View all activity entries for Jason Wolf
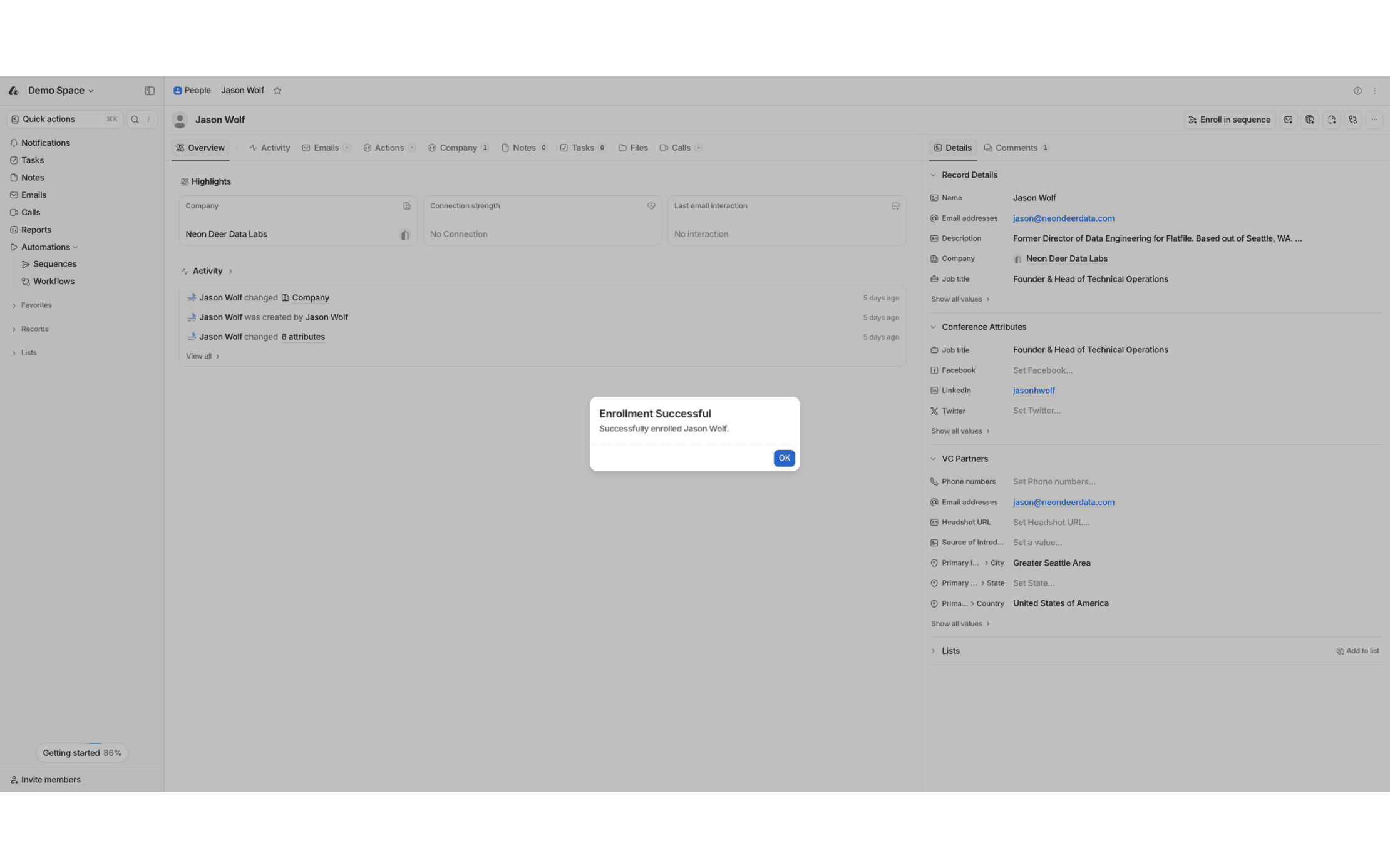Screen dimensions: 1390x868 [x=202, y=355]
